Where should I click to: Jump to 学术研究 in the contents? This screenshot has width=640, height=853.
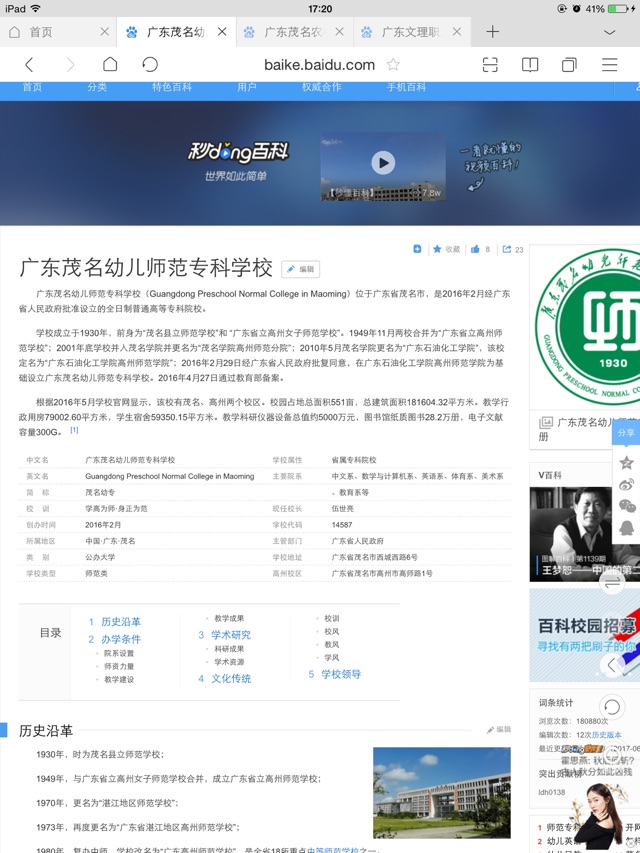tap(231, 635)
